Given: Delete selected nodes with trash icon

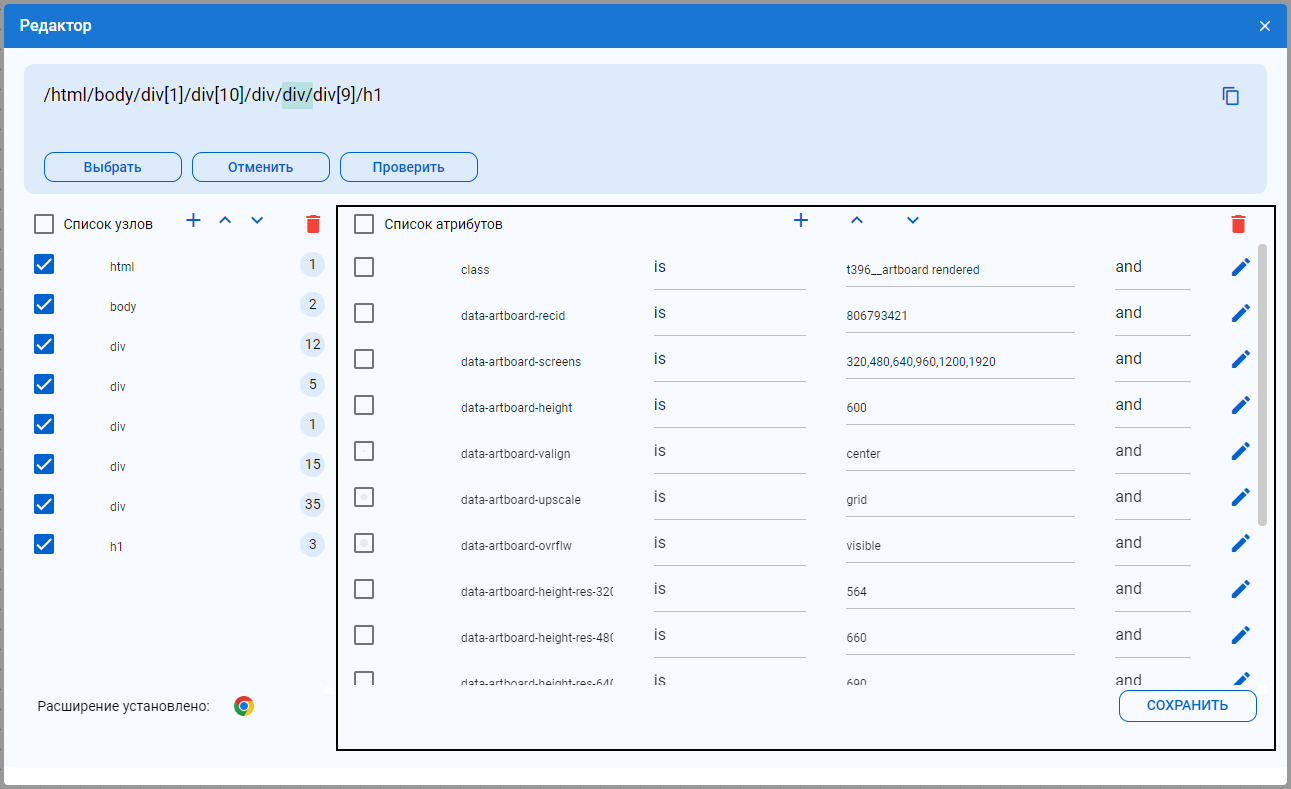Looking at the screenshot, I should pos(313,223).
